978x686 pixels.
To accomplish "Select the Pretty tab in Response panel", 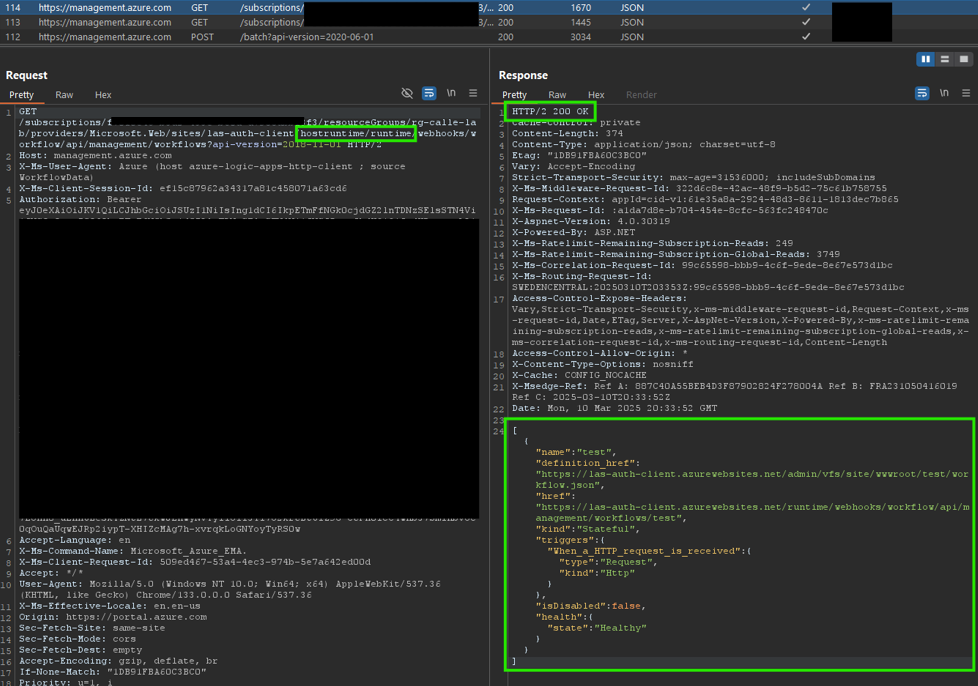I will point(515,95).
